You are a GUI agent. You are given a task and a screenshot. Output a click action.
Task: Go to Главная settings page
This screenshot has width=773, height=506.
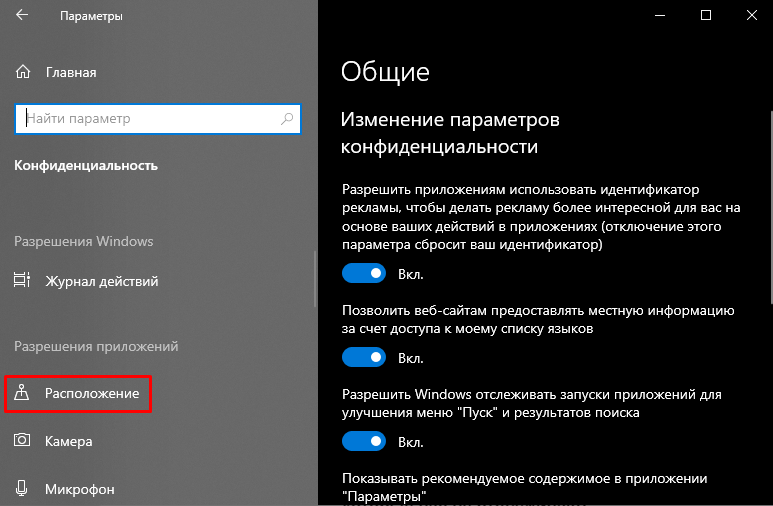click(71, 72)
